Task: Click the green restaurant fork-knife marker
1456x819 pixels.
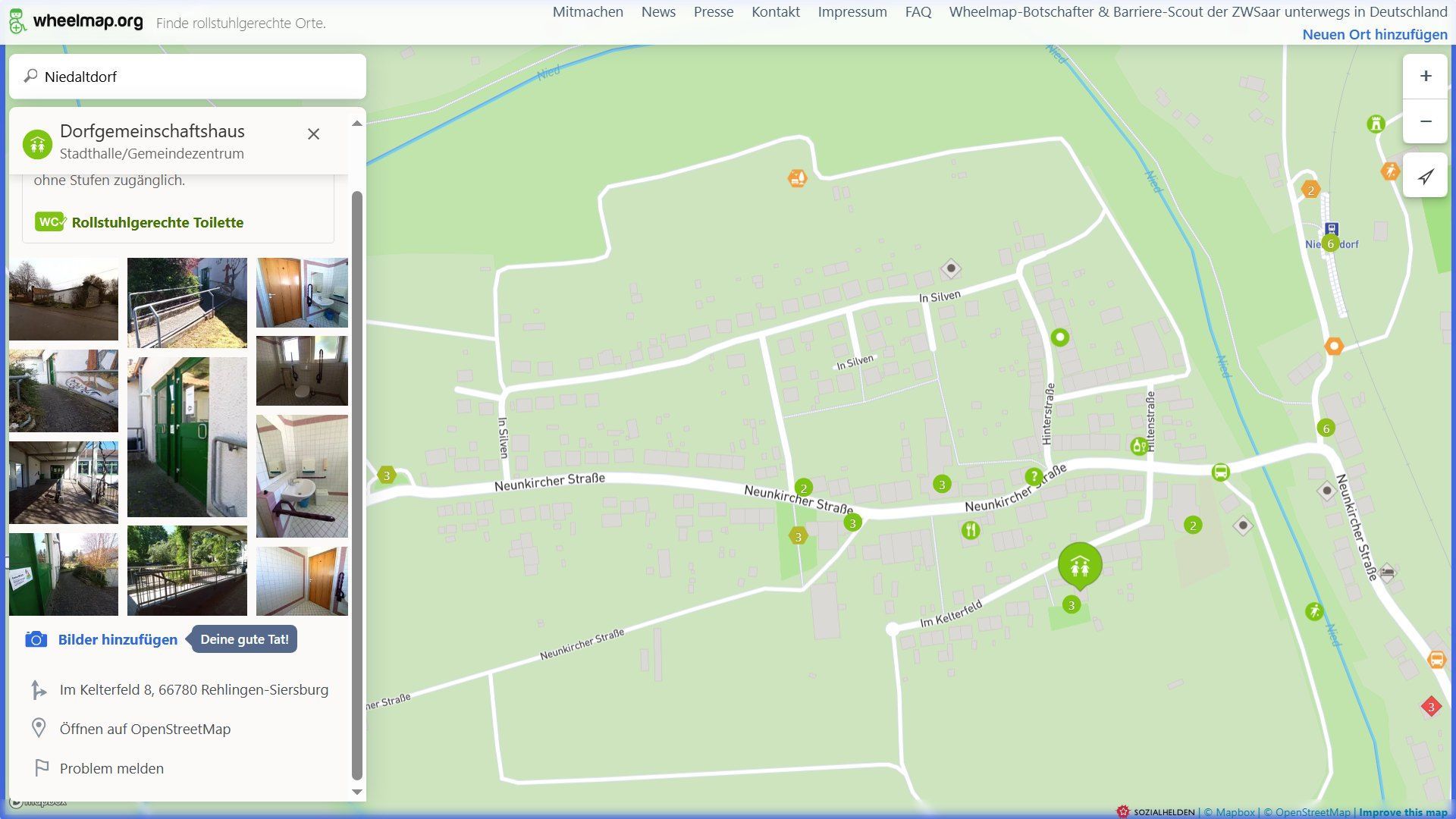Action: (x=971, y=530)
